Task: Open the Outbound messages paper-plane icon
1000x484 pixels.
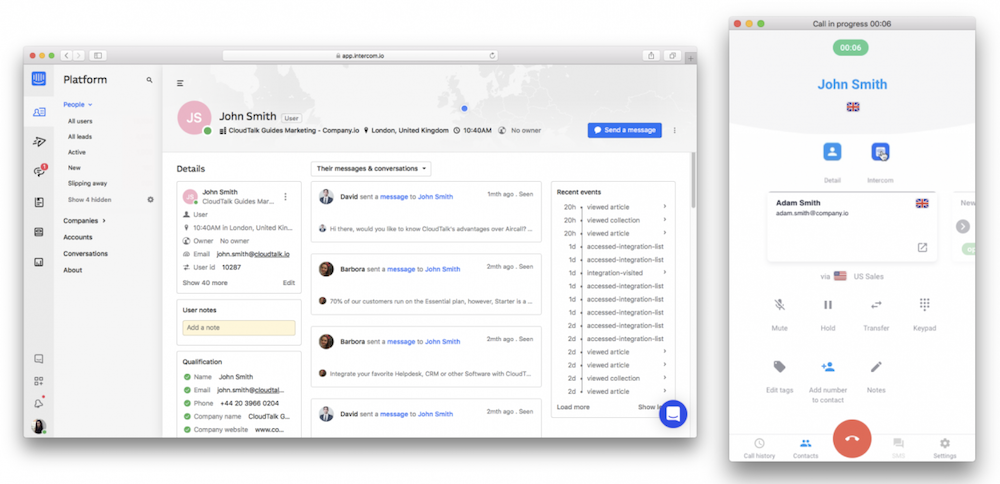Action: point(39,141)
